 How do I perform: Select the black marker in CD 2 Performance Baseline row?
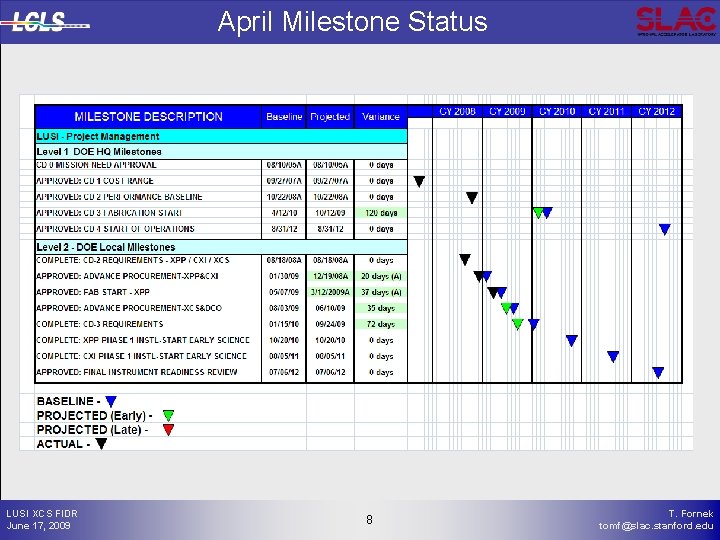pyautogui.click(x=472, y=197)
